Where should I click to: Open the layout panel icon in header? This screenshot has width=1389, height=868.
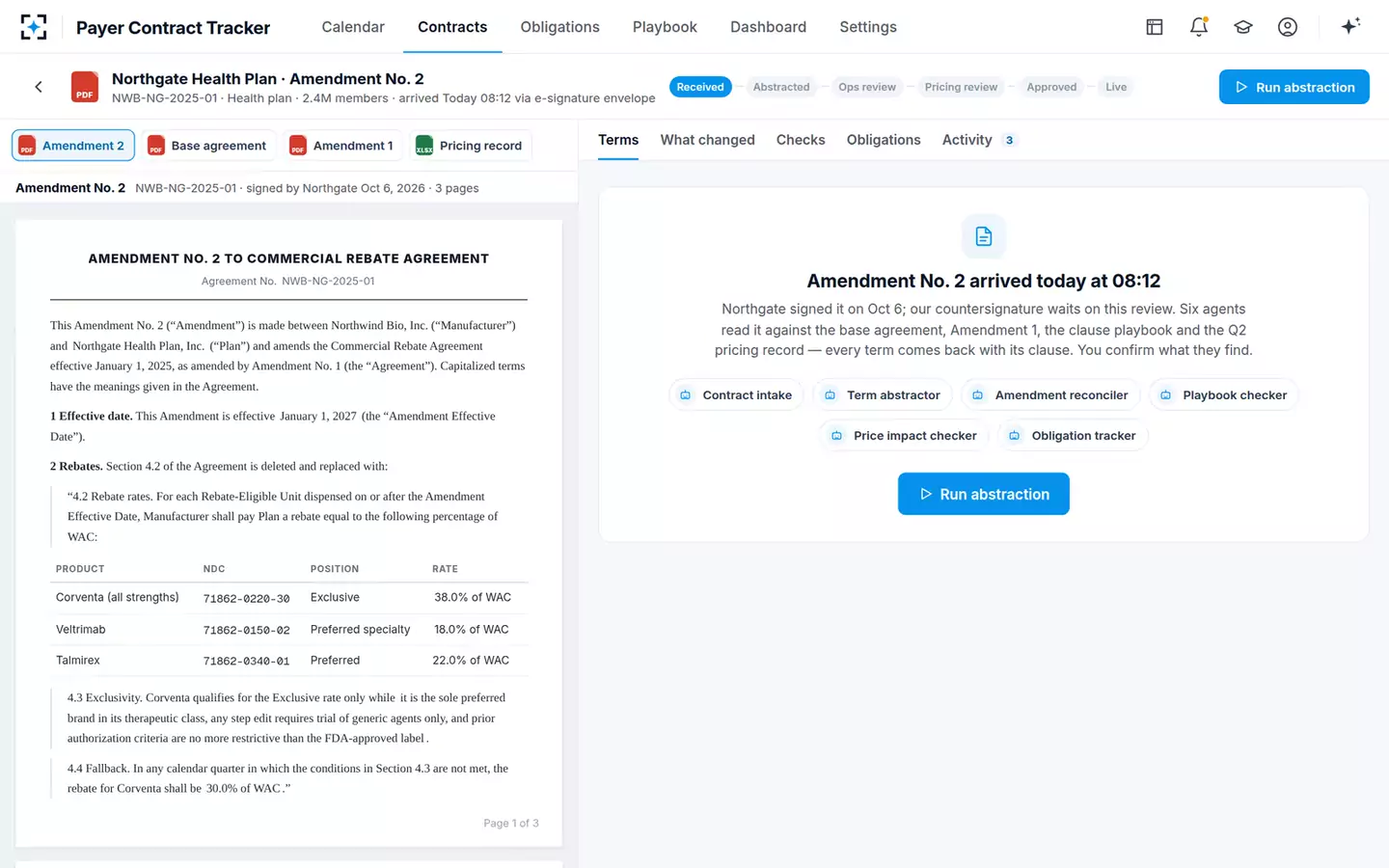coord(1154,27)
